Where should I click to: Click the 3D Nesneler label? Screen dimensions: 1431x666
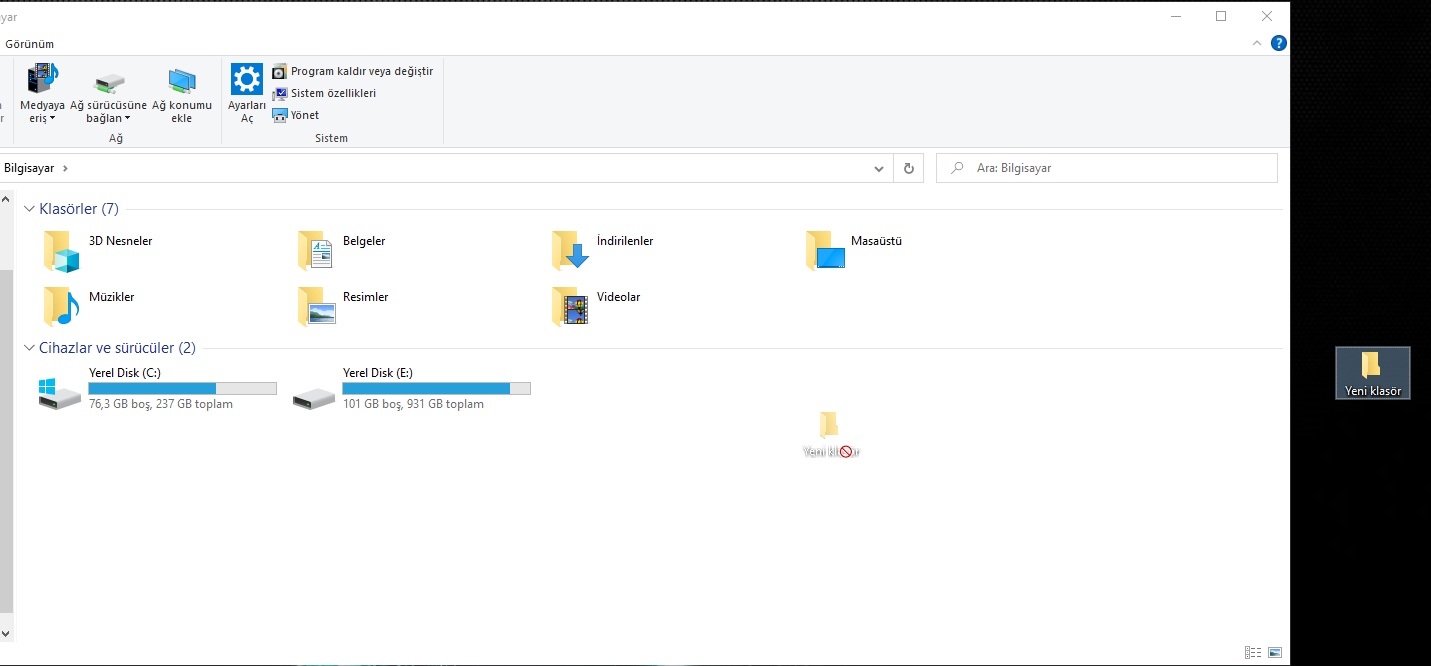[x=121, y=241]
